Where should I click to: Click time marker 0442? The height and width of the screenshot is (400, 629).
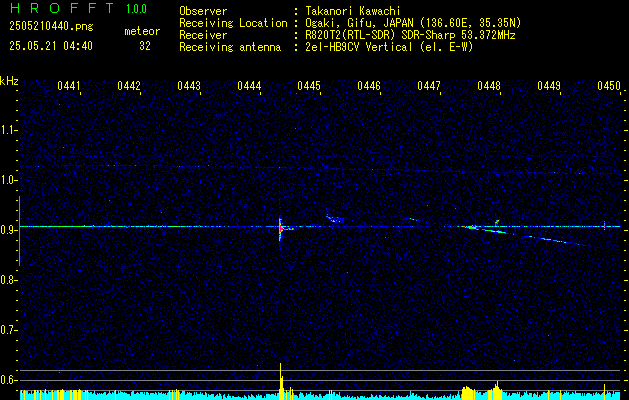click(x=129, y=86)
